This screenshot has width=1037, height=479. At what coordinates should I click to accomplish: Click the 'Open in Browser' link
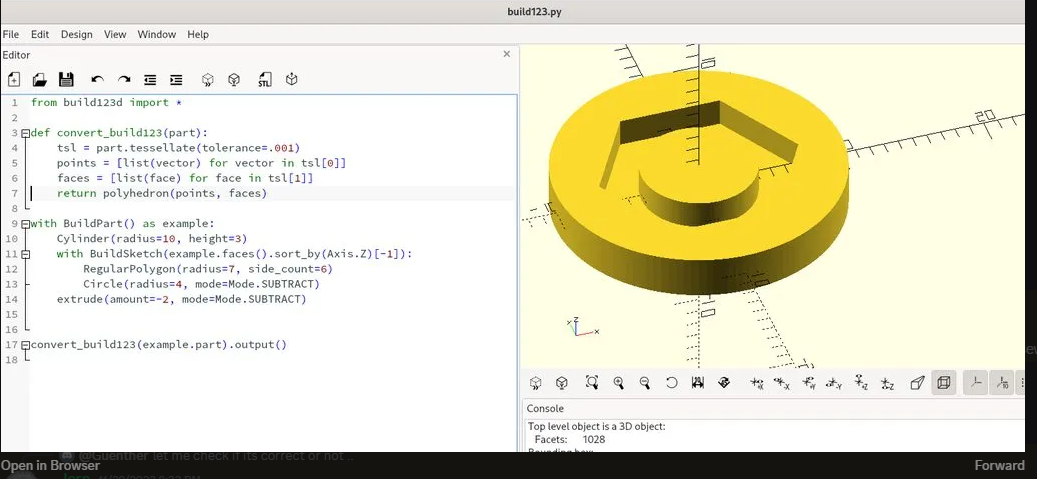pos(50,465)
